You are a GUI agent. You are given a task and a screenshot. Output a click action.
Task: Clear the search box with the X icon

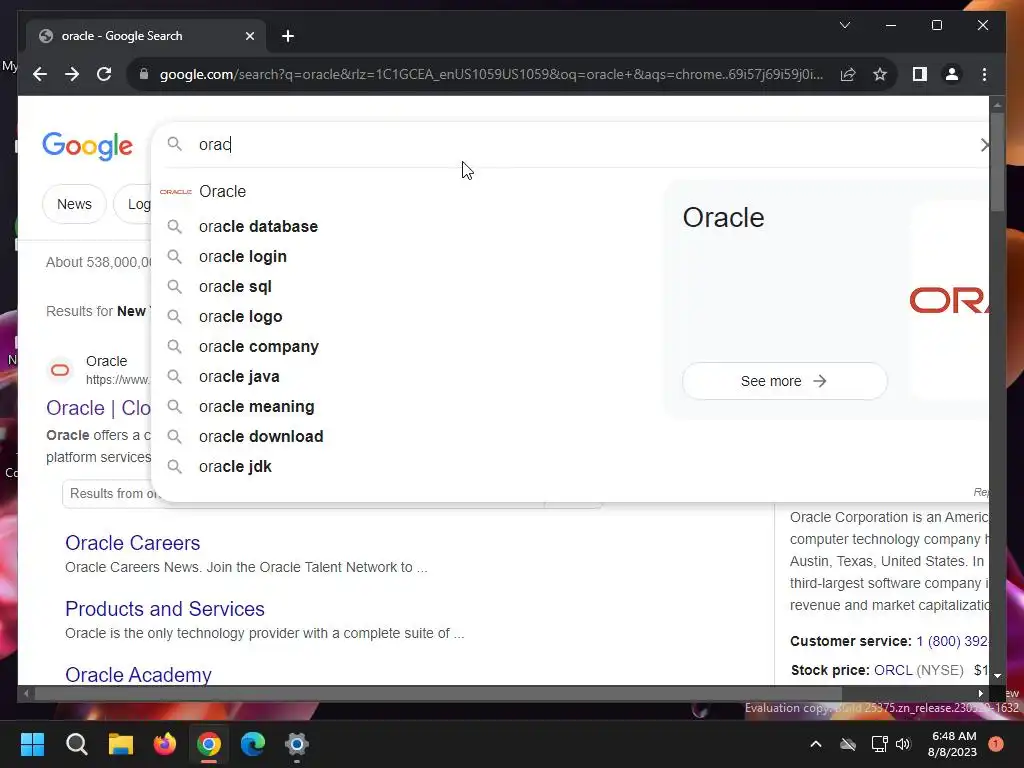(984, 145)
